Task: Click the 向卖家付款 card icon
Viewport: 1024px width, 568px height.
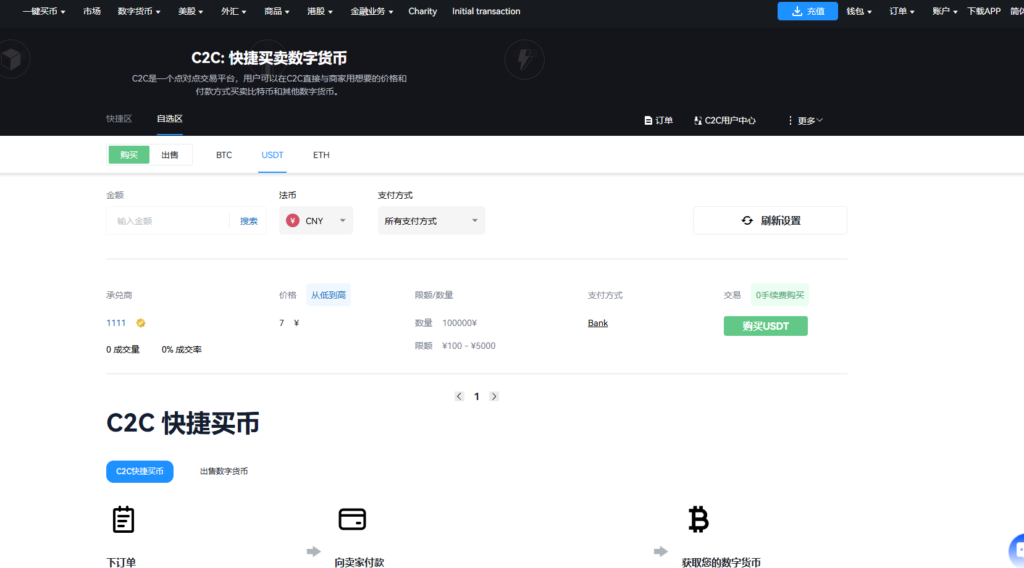Action: [x=352, y=519]
